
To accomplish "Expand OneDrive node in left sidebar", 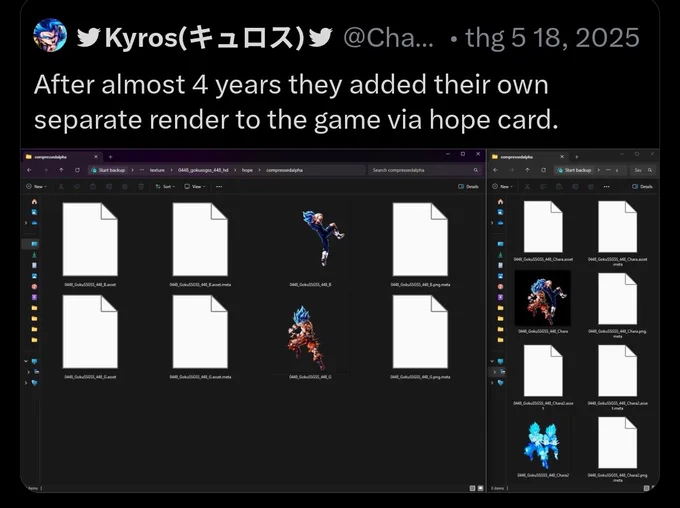I will [26, 223].
